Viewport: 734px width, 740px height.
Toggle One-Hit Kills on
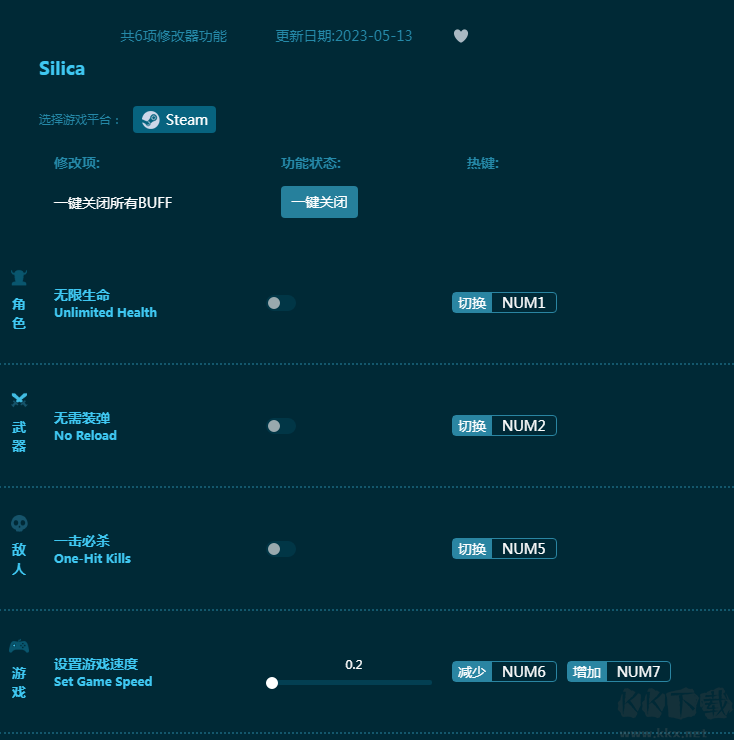(281, 549)
